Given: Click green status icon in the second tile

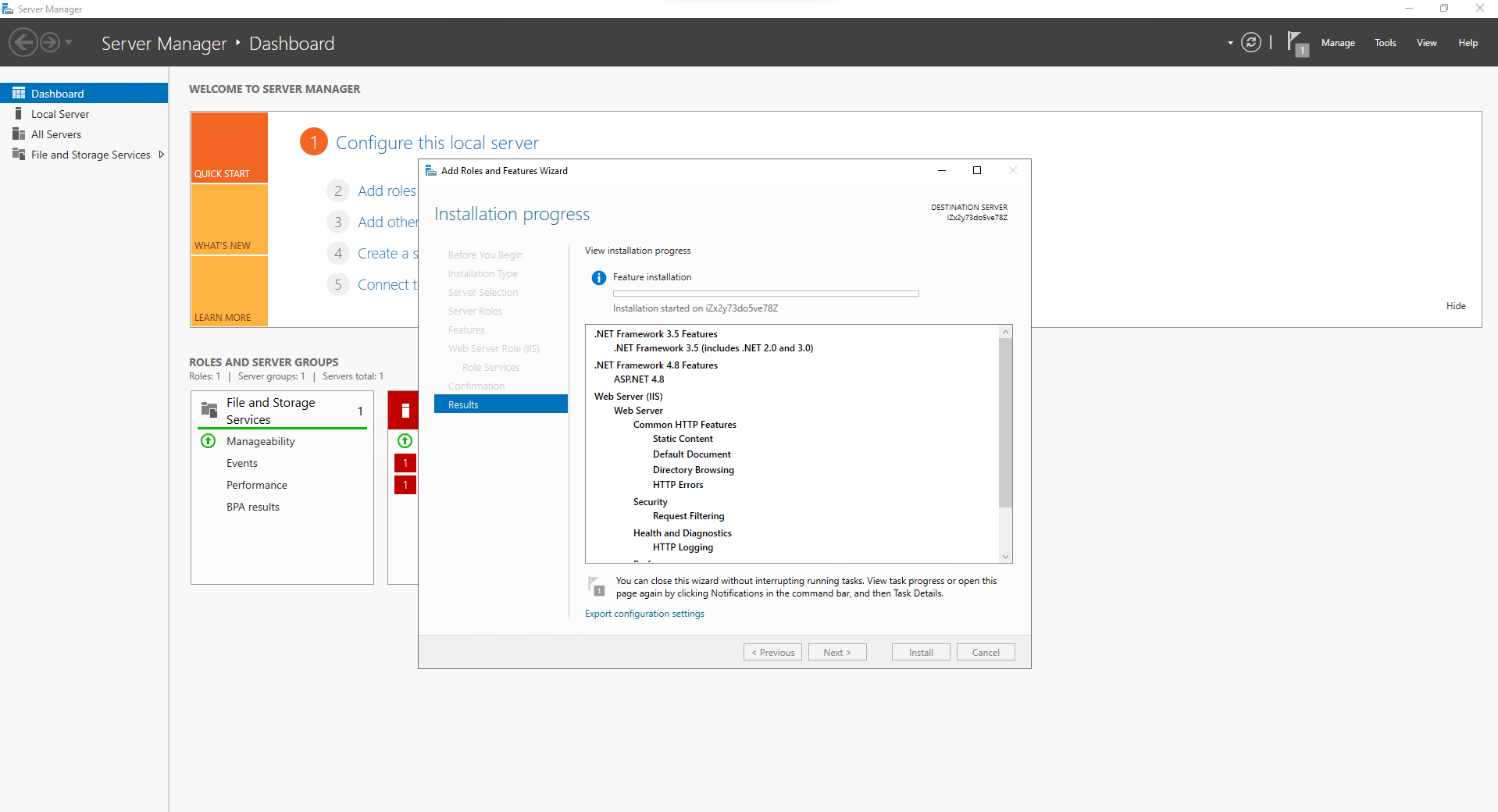Looking at the screenshot, I should coord(405,441).
